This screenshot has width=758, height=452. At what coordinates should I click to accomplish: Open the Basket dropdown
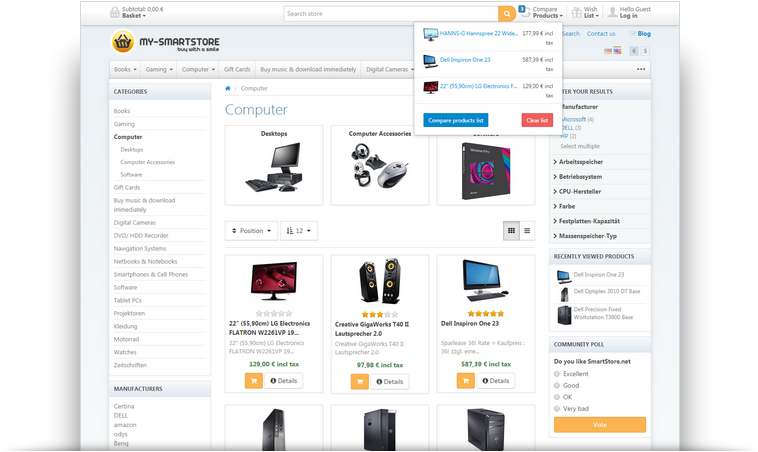tap(134, 16)
